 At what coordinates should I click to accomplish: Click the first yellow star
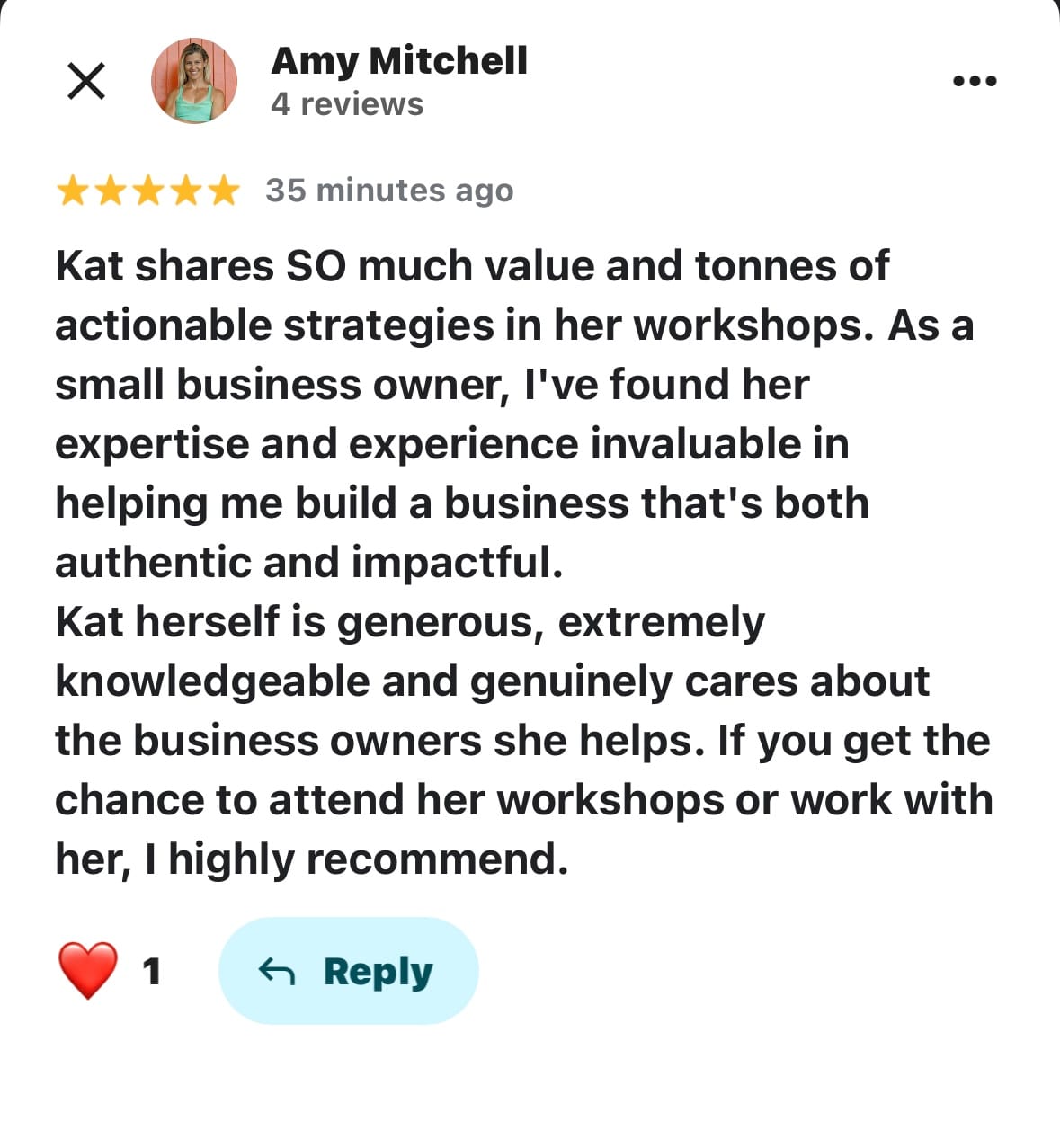(72, 191)
